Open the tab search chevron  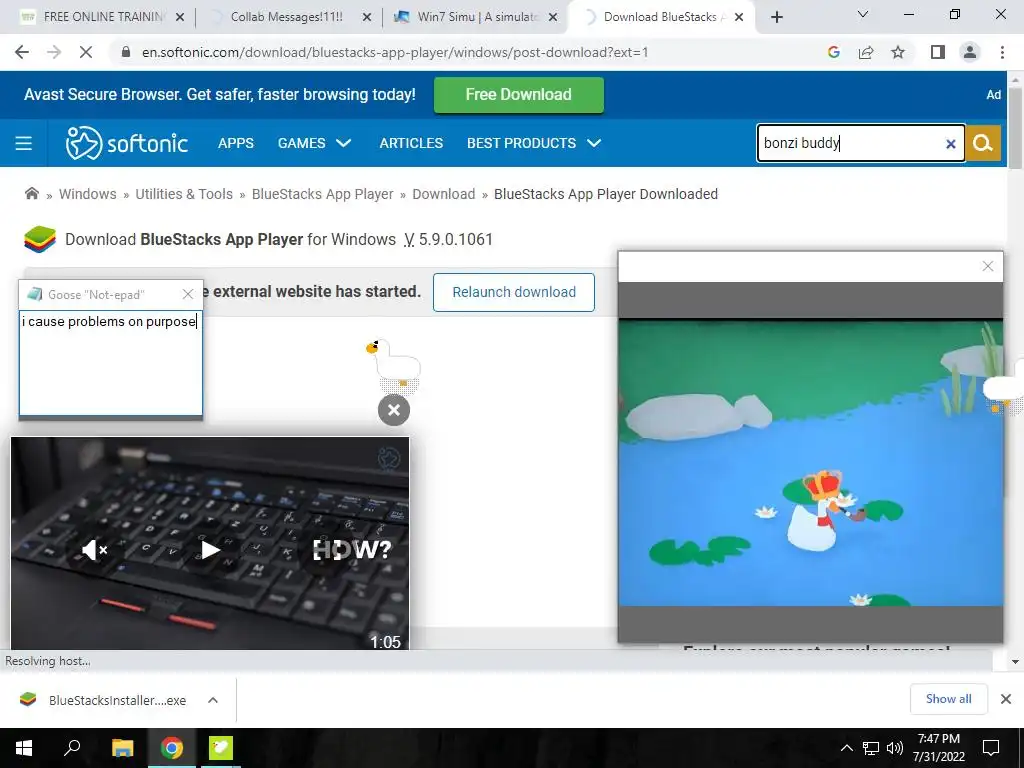click(x=863, y=14)
